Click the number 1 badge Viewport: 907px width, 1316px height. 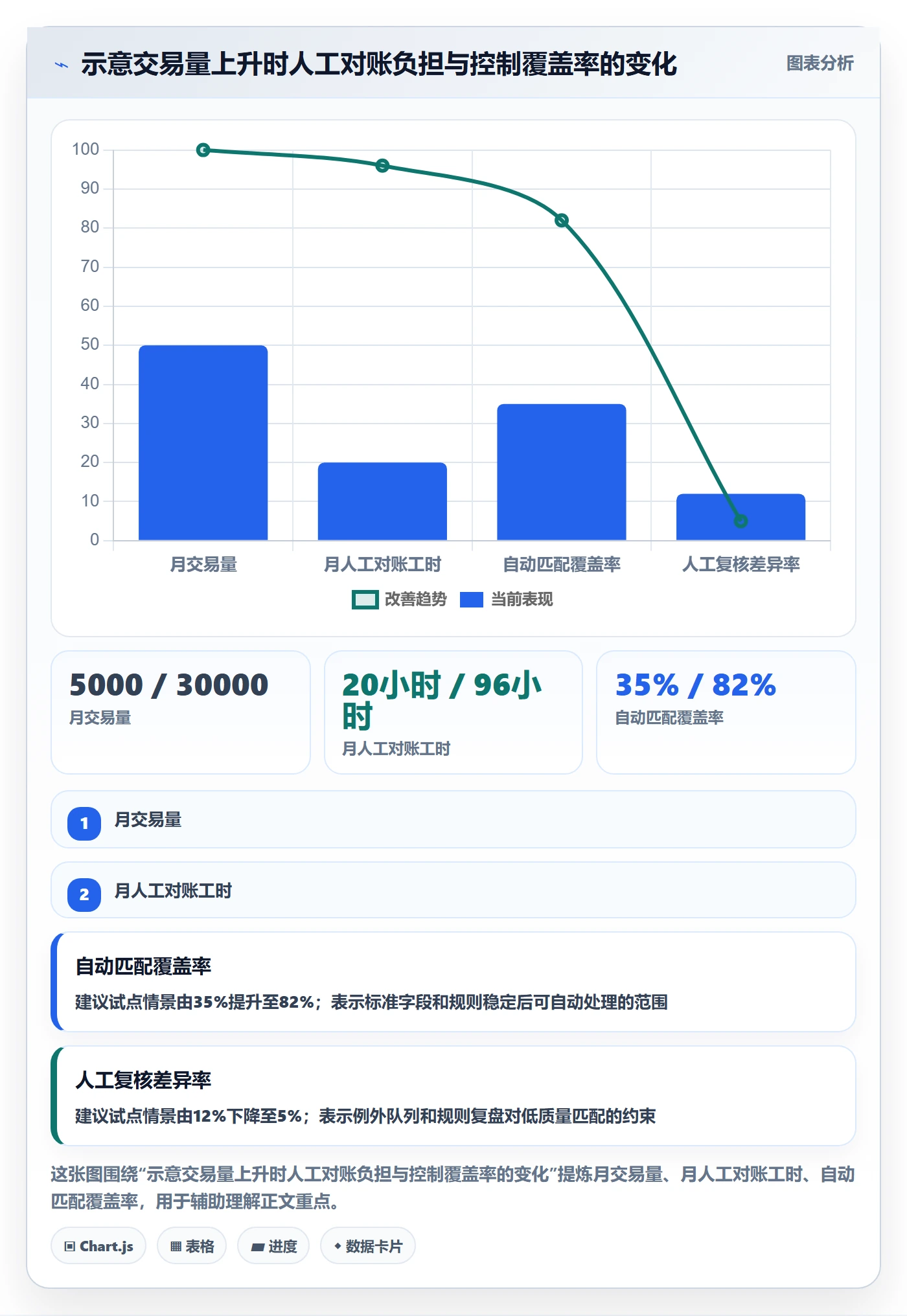(x=84, y=824)
